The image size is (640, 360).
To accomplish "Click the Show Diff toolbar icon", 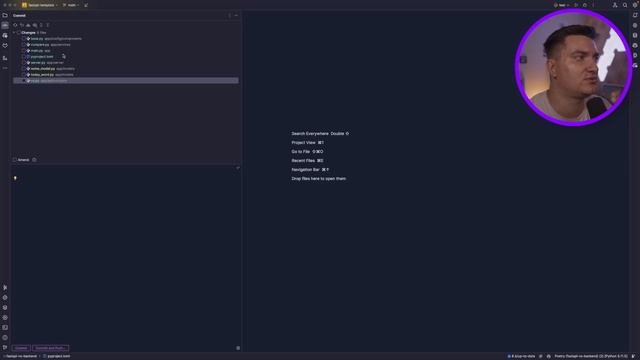I will click(x=35, y=25).
